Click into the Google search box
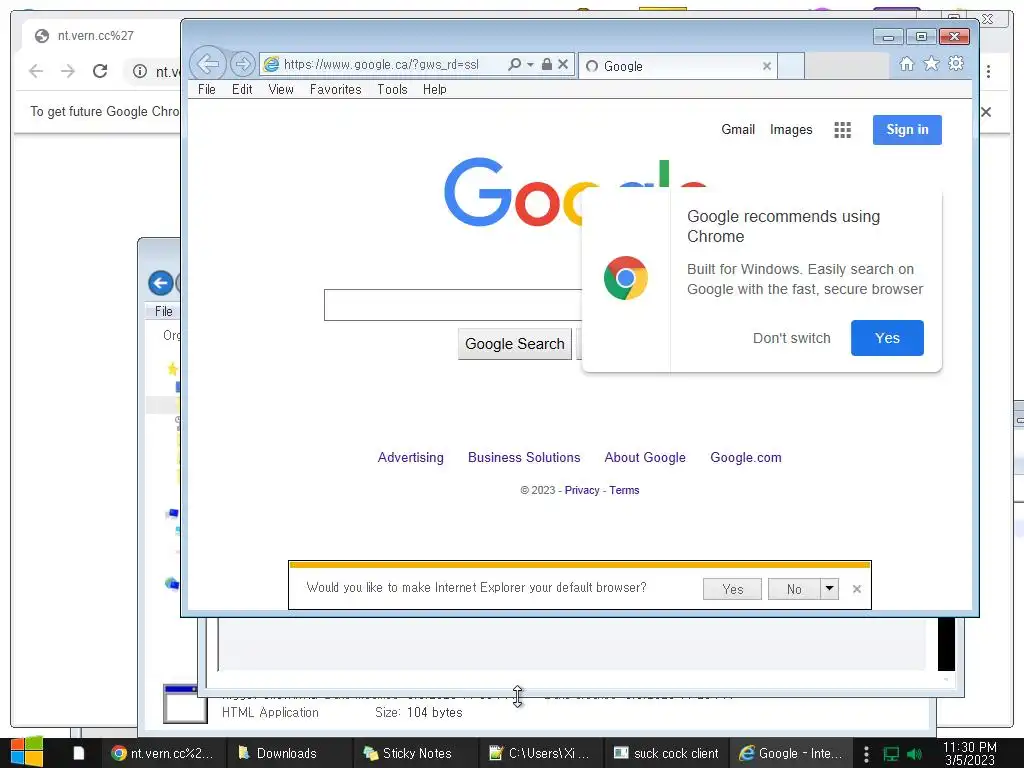 [453, 305]
